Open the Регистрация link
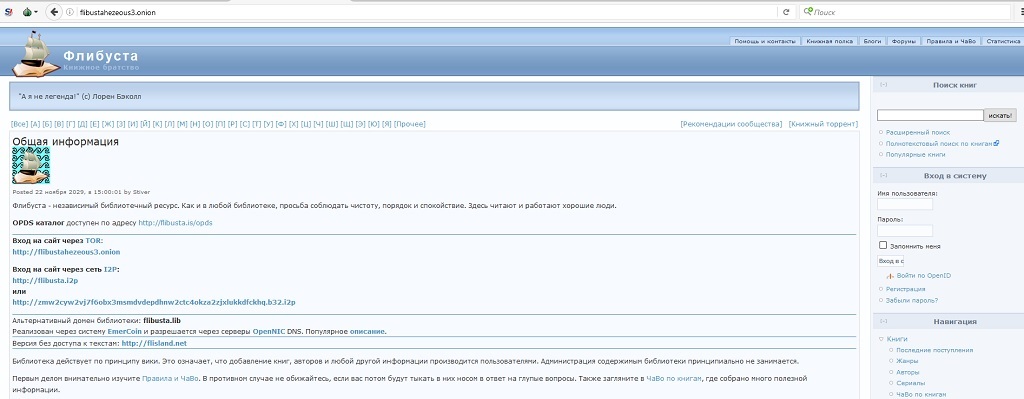The image size is (1024, 399). tap(905, 289)
